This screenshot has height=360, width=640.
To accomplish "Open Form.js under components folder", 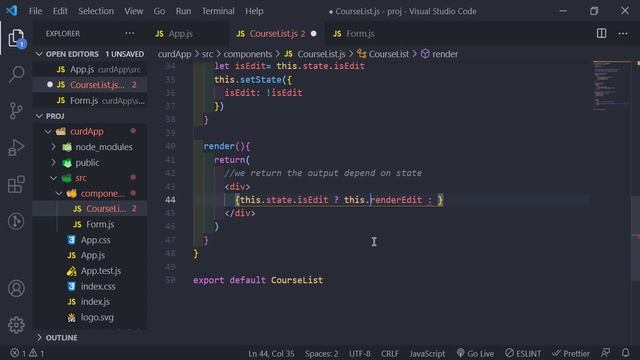I will (90, 224).
